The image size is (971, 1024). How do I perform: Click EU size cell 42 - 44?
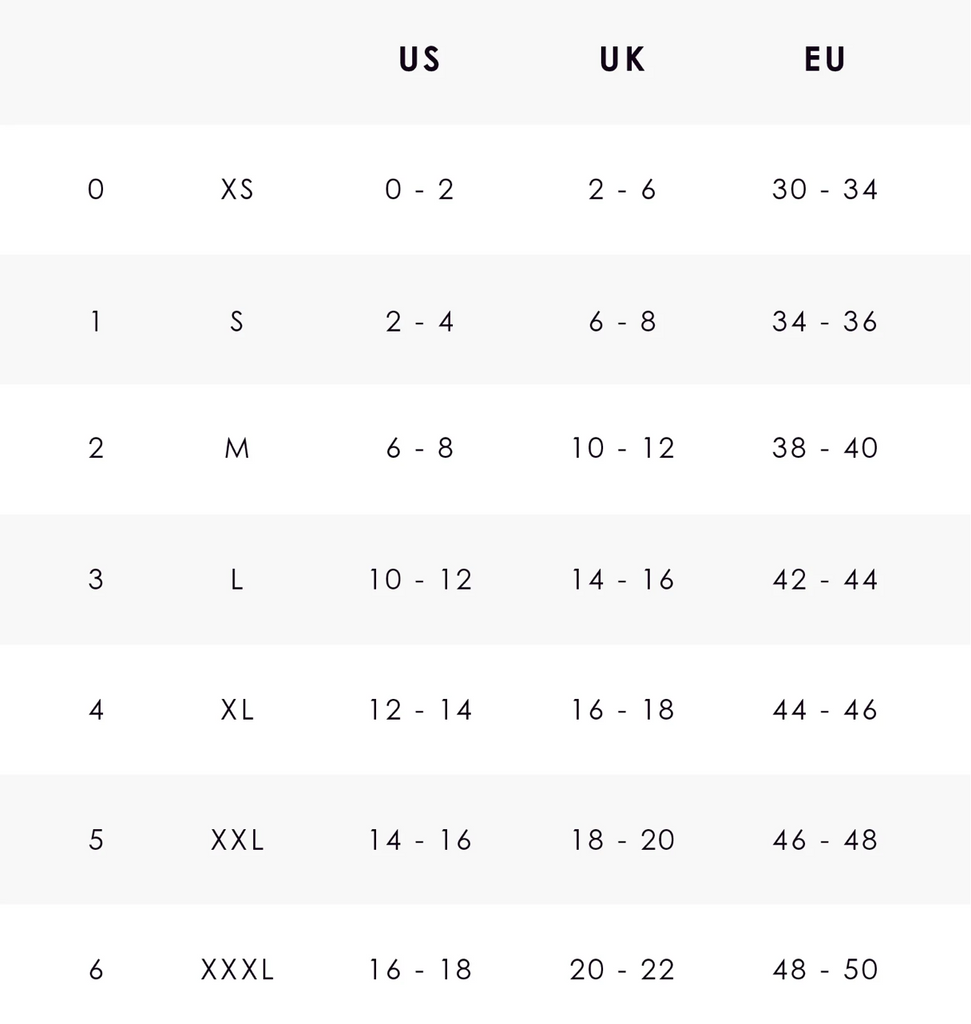pos(825,579)
